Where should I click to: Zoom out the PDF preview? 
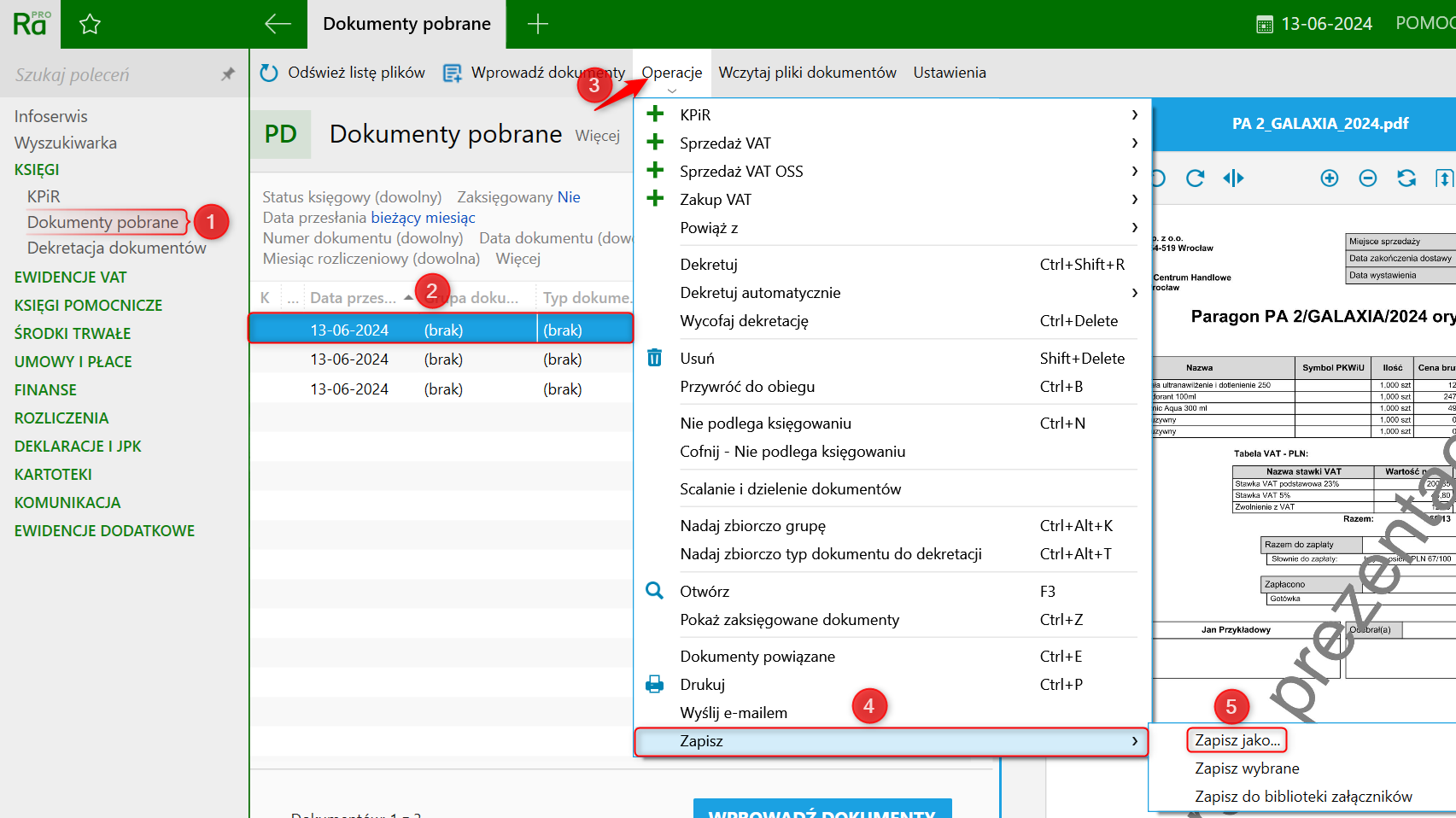1367,178
